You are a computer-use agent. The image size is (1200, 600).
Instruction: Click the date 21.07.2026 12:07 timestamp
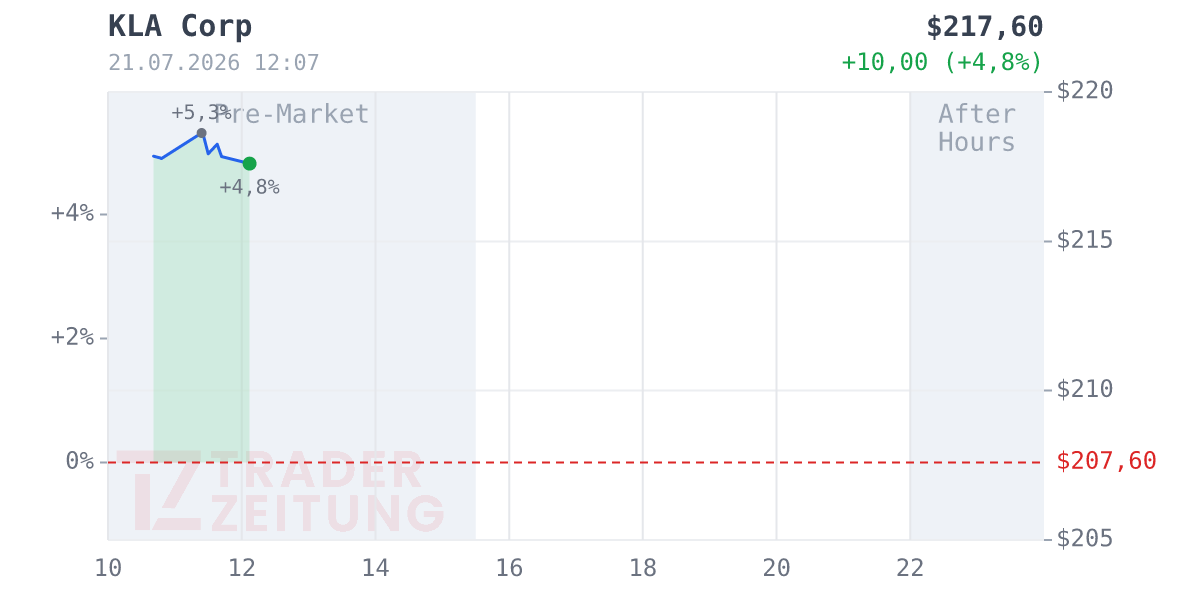[x=214, y=63]
